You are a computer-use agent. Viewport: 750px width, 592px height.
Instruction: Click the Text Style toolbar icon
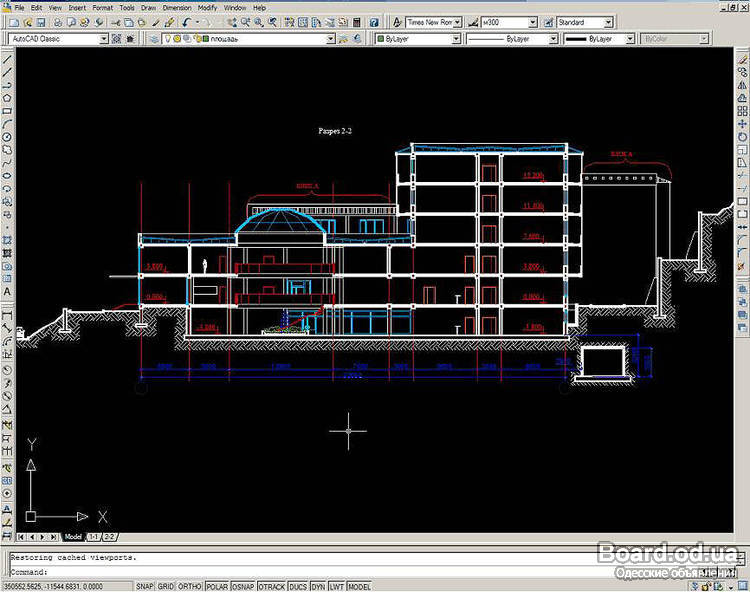coord(399,21)
